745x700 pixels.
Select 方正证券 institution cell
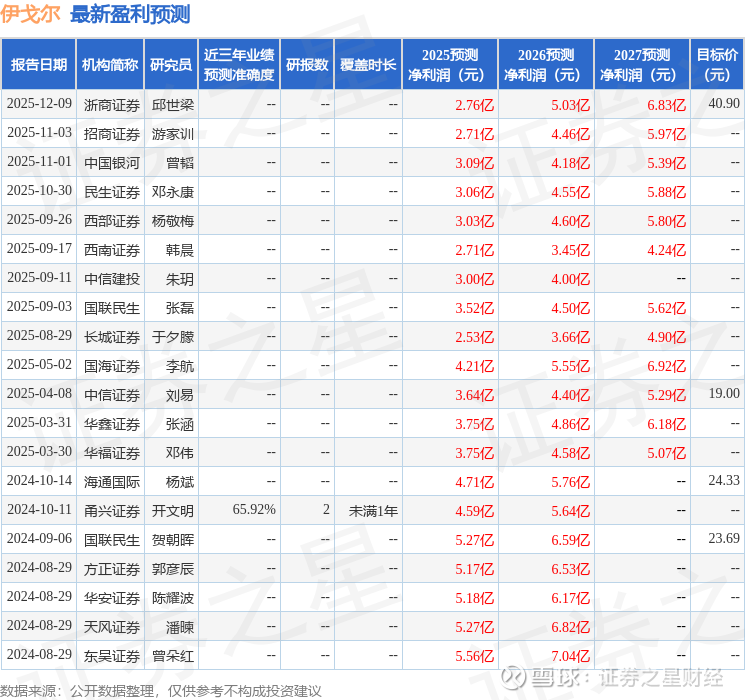(x=112, y=568)
